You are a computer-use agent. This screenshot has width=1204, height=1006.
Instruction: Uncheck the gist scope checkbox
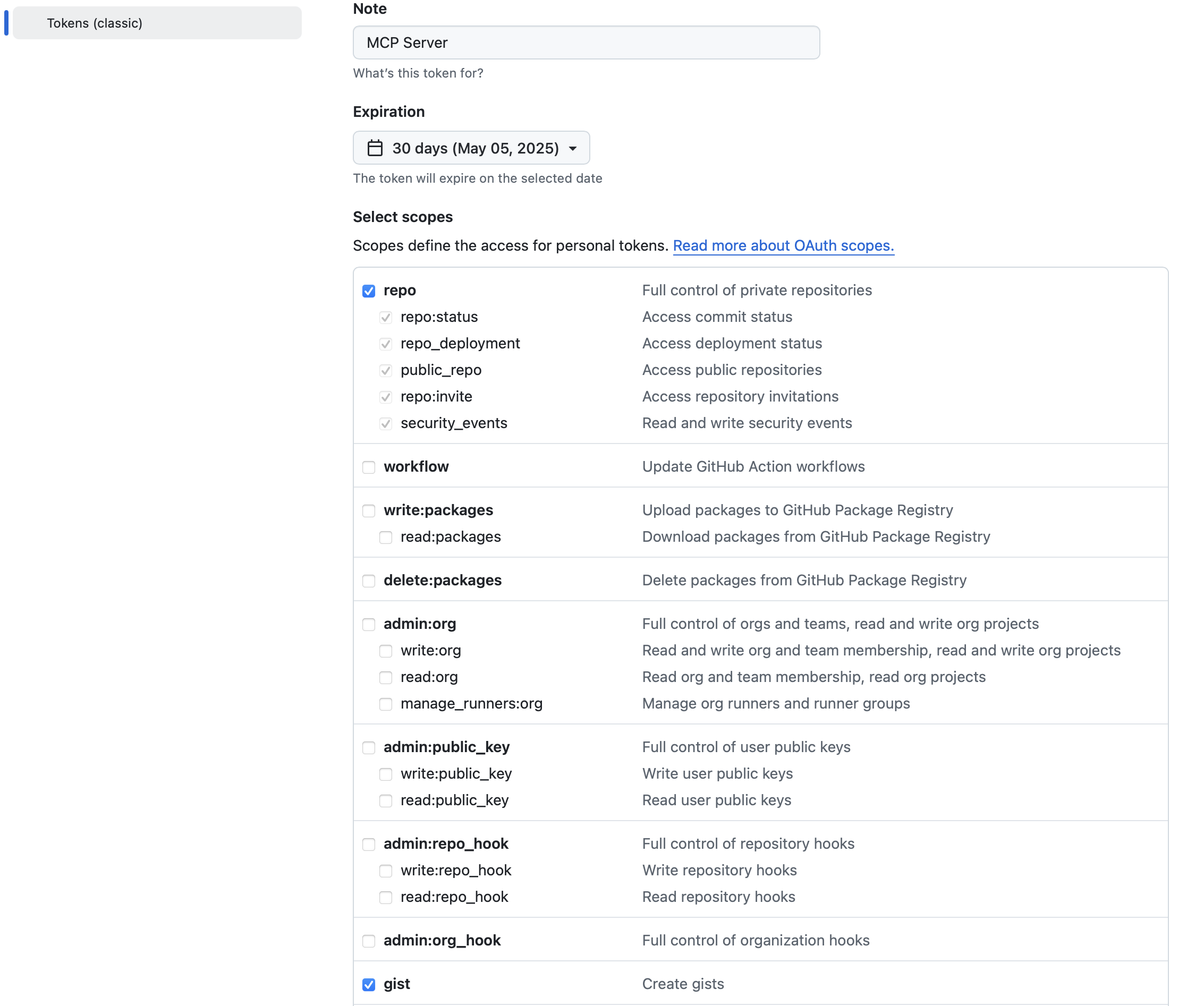coord(369,985)
